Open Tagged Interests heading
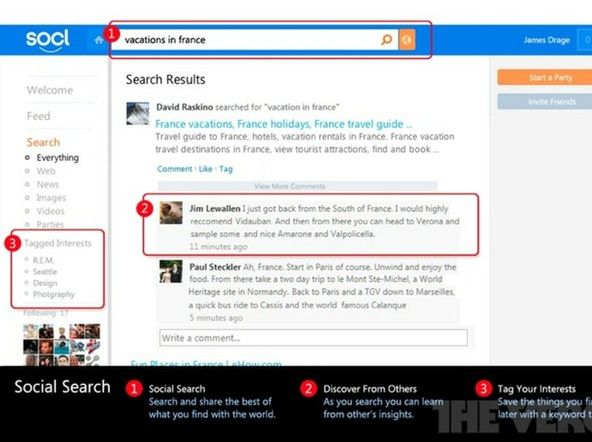Screen dimensions: 592x442 pyautogui.click(x=58, y=243)
